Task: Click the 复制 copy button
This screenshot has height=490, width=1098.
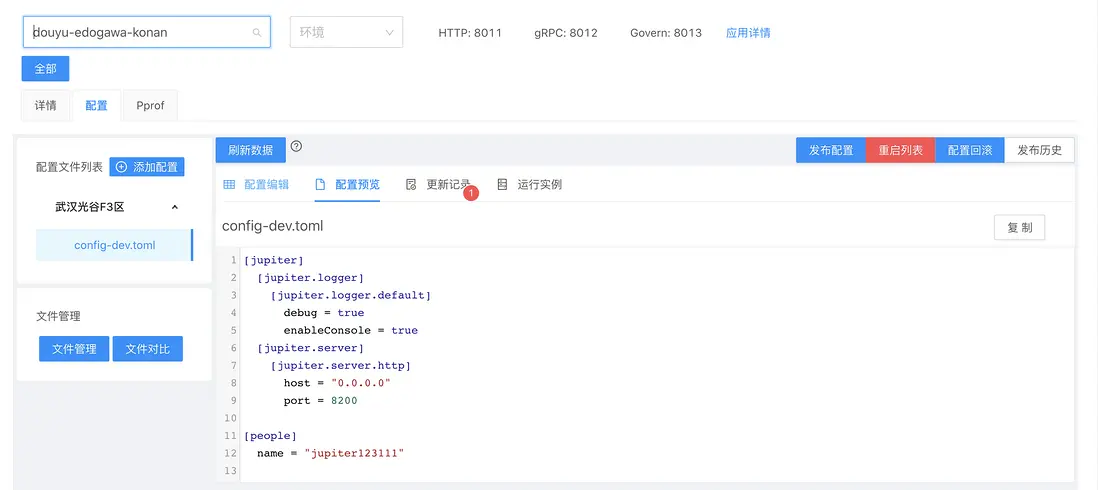Action: point(1020,228)
